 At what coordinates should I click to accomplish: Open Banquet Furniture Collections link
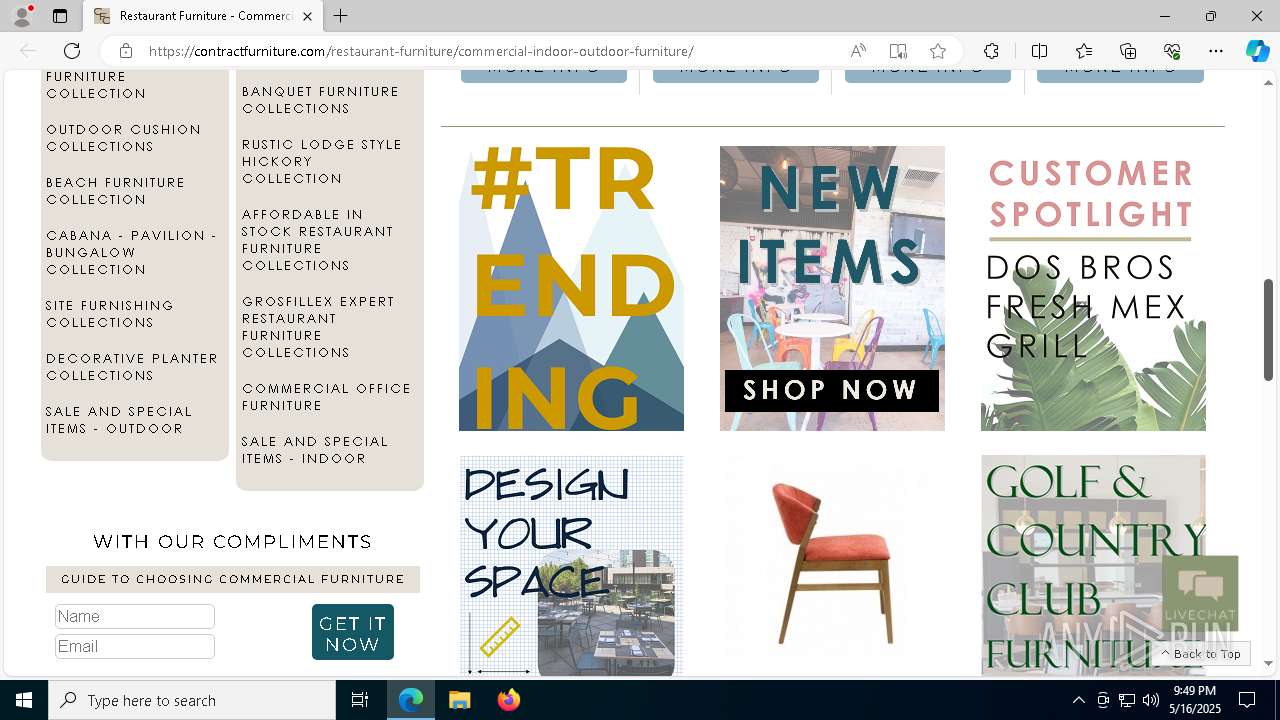click(320, 100)
